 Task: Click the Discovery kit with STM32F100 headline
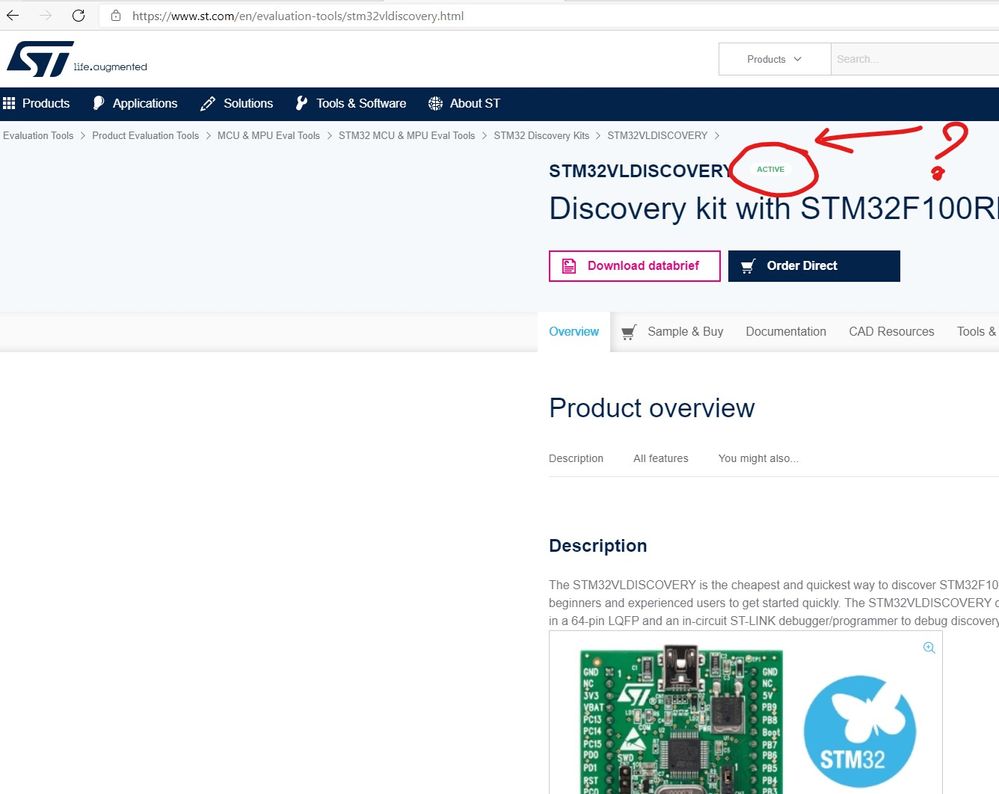pos(773,208)
